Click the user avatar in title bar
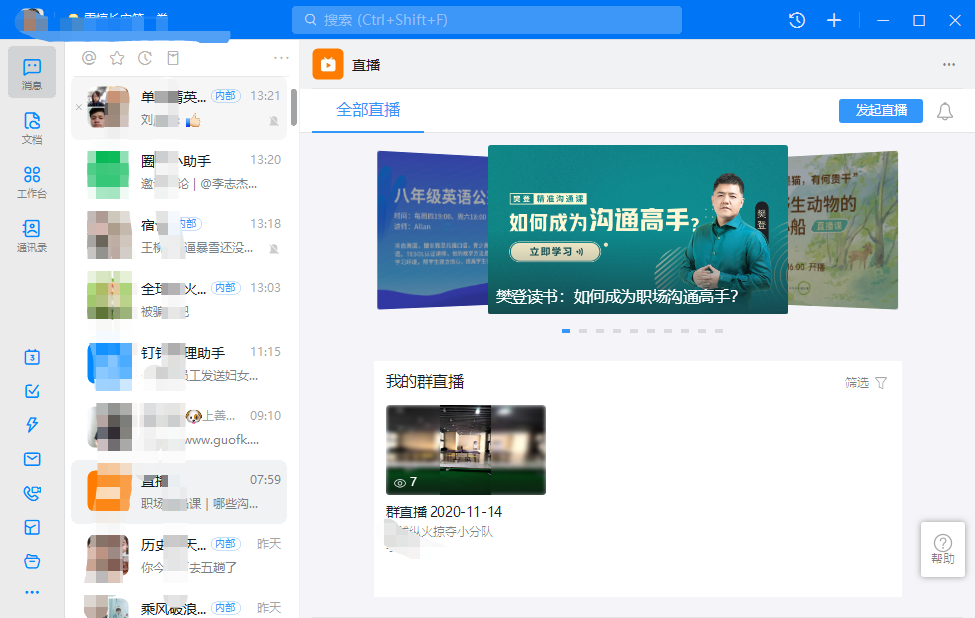The image size is (975, 618). coord(31,20)
